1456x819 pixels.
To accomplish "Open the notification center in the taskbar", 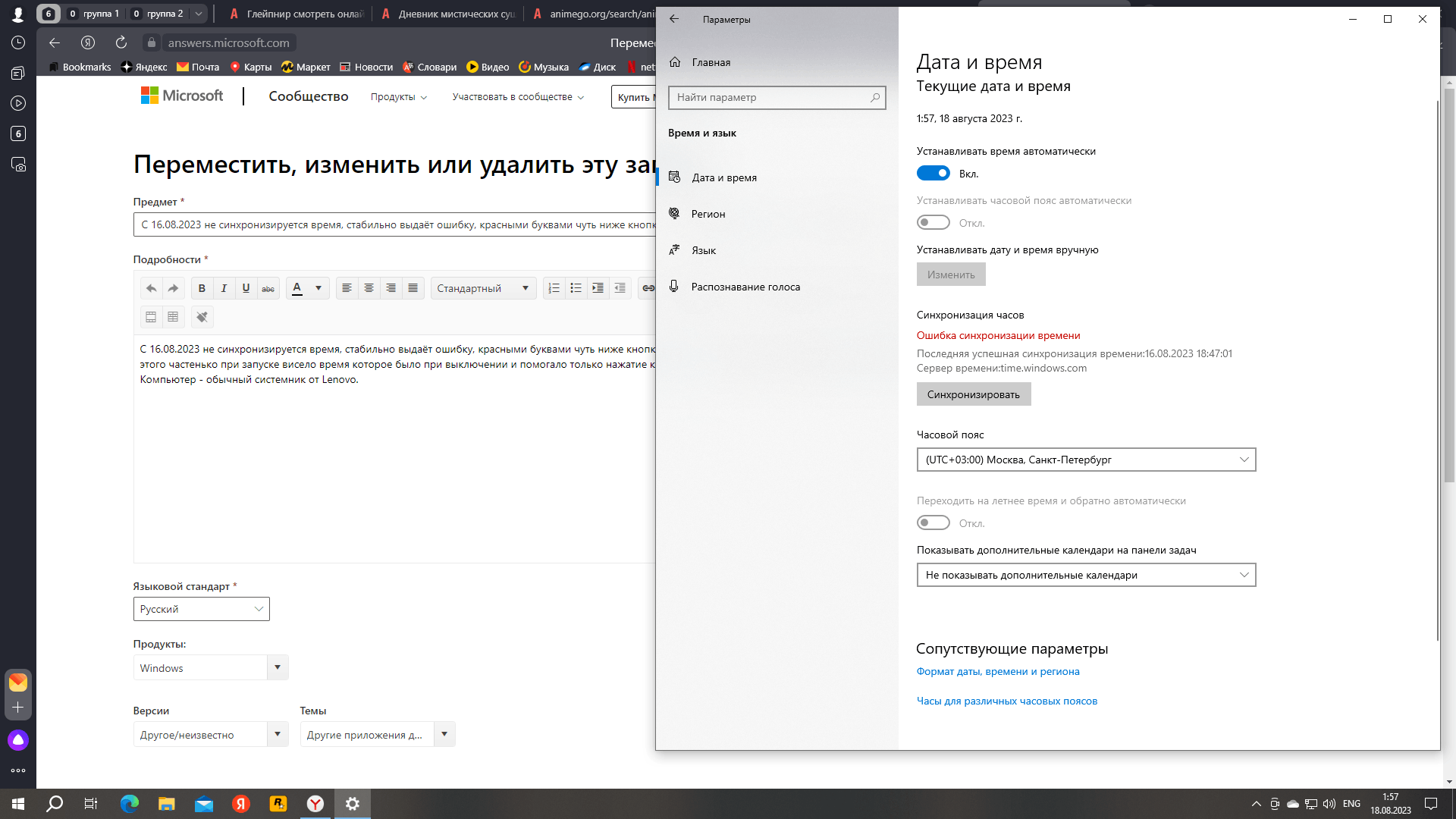I will pyautogui.click(x=1431, y=804).
